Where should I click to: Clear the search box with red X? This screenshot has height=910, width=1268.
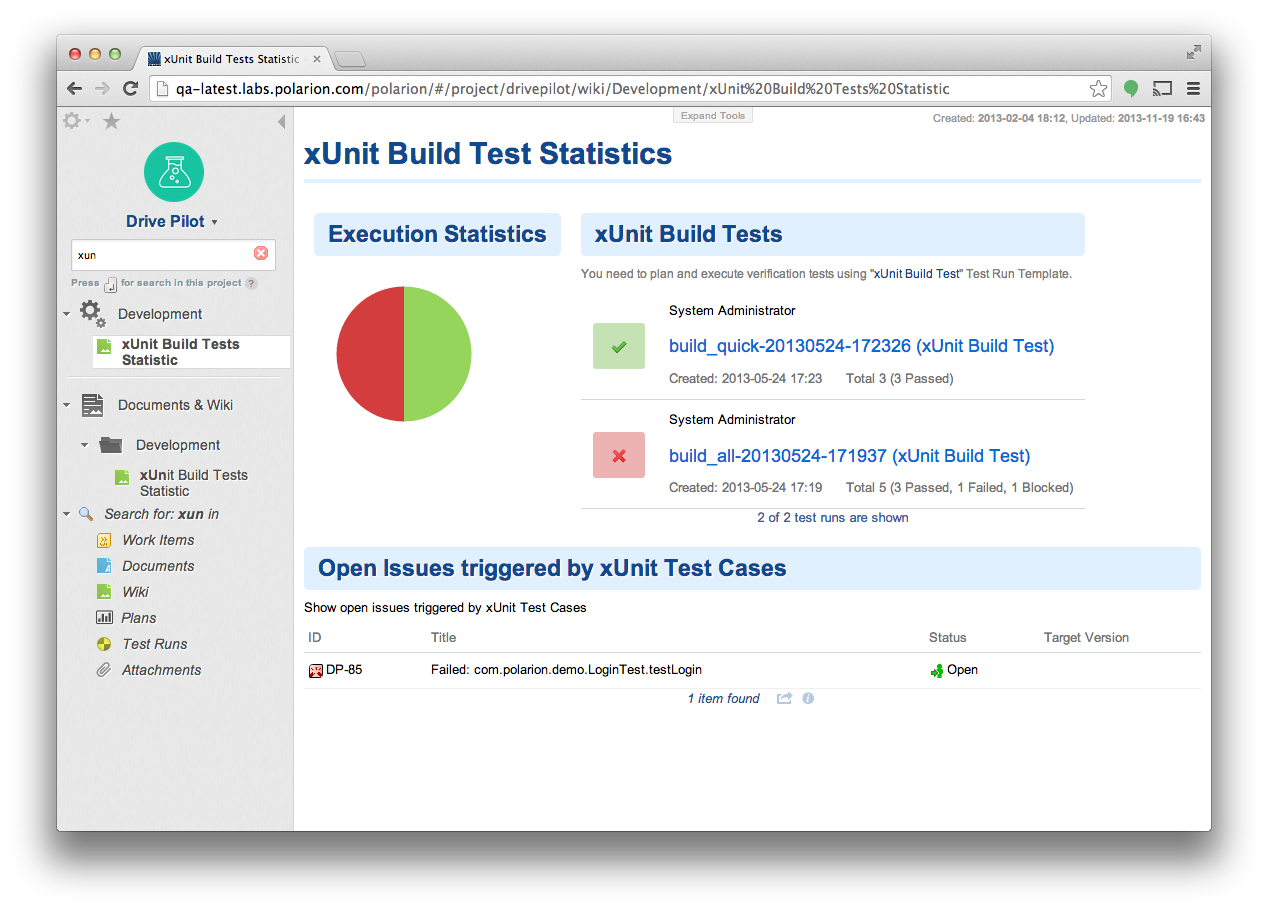tap(261, 254)
